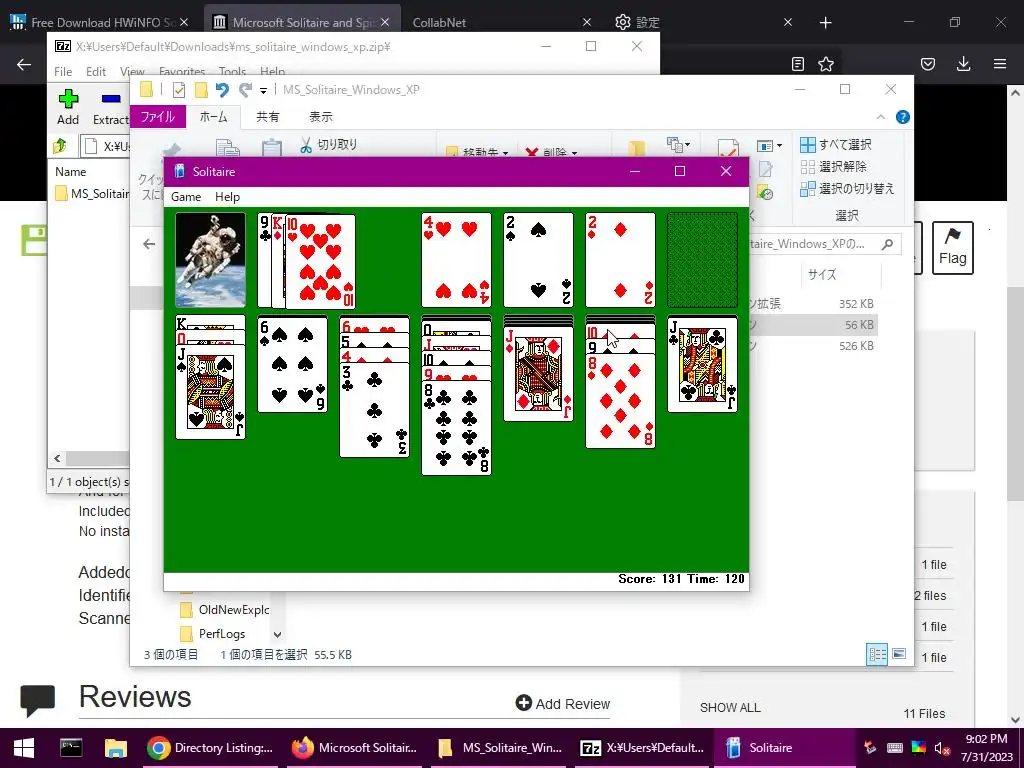Switch to the ホーム ribbon tab
Screen dimensions: 1024x768
[214, 117]
